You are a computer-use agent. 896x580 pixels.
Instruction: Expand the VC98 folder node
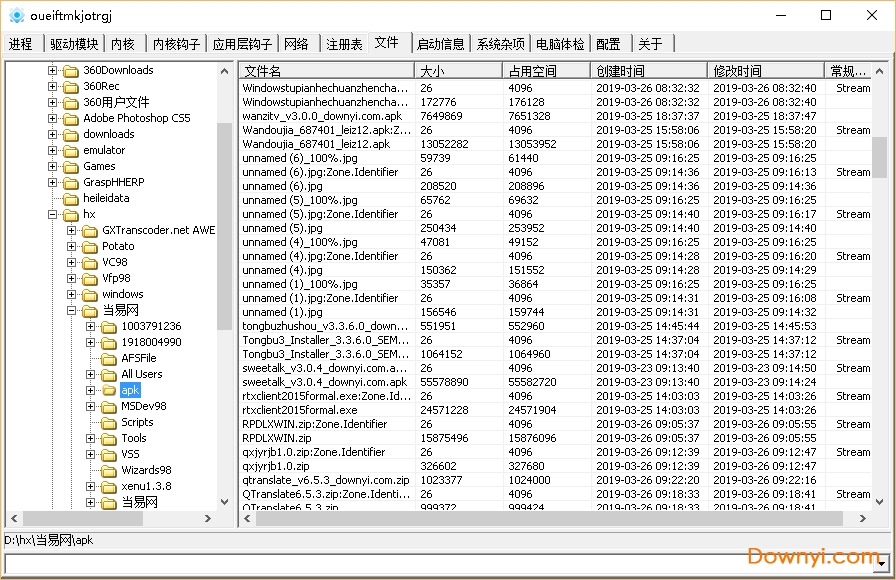72,262
